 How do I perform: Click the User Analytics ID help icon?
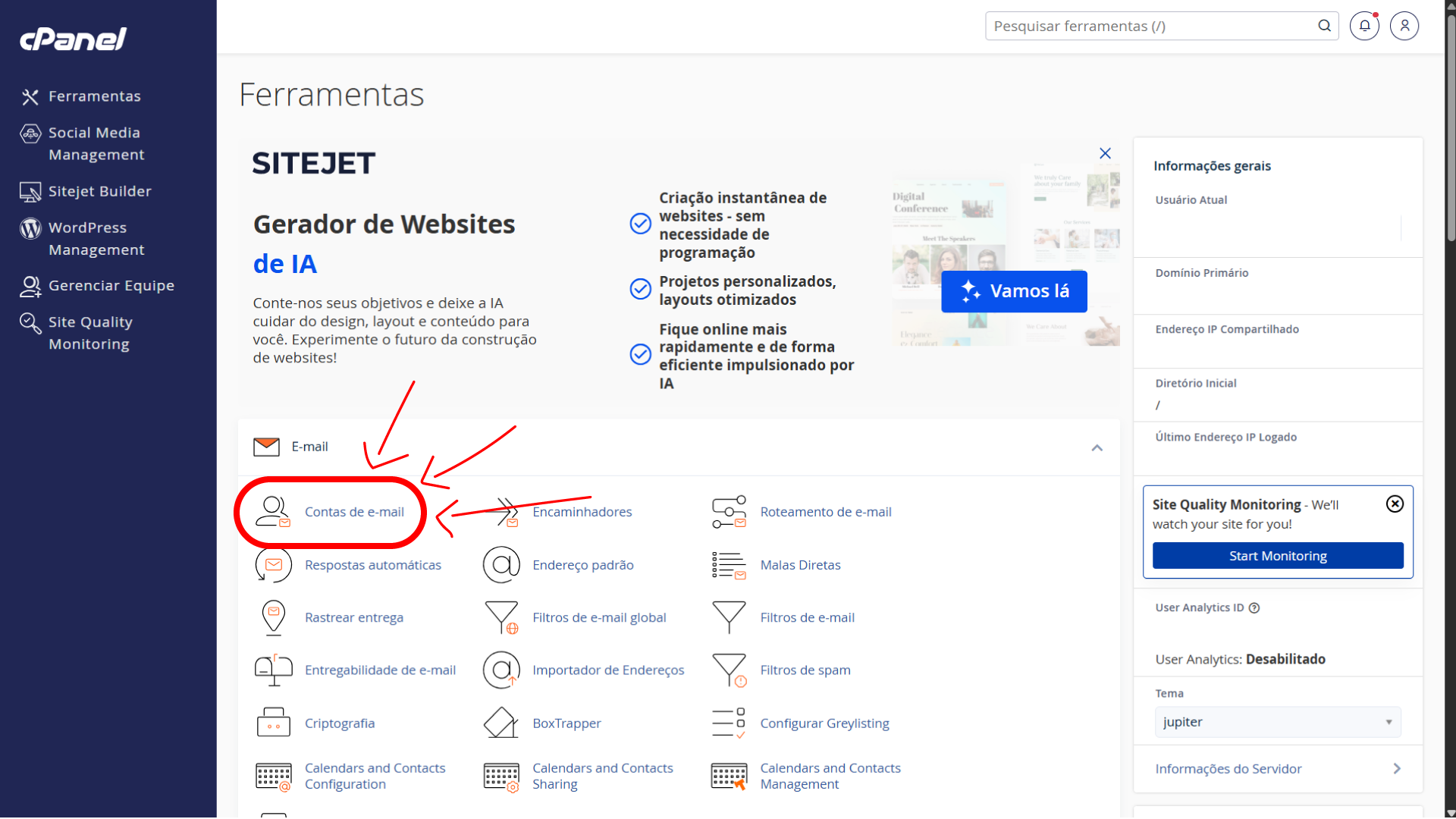[1254, 608]
